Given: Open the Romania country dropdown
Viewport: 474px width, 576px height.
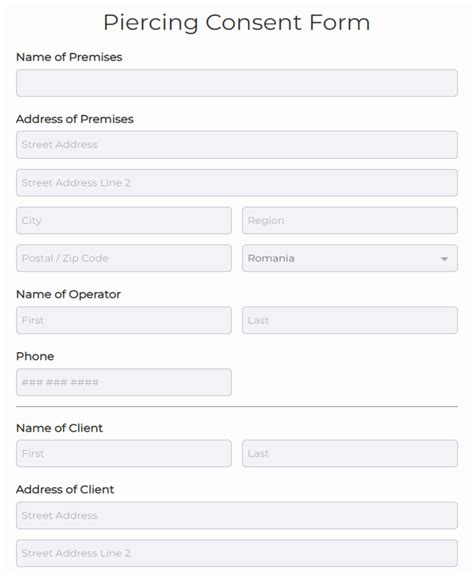Looking at the screenshot, I should click(350, 258).
